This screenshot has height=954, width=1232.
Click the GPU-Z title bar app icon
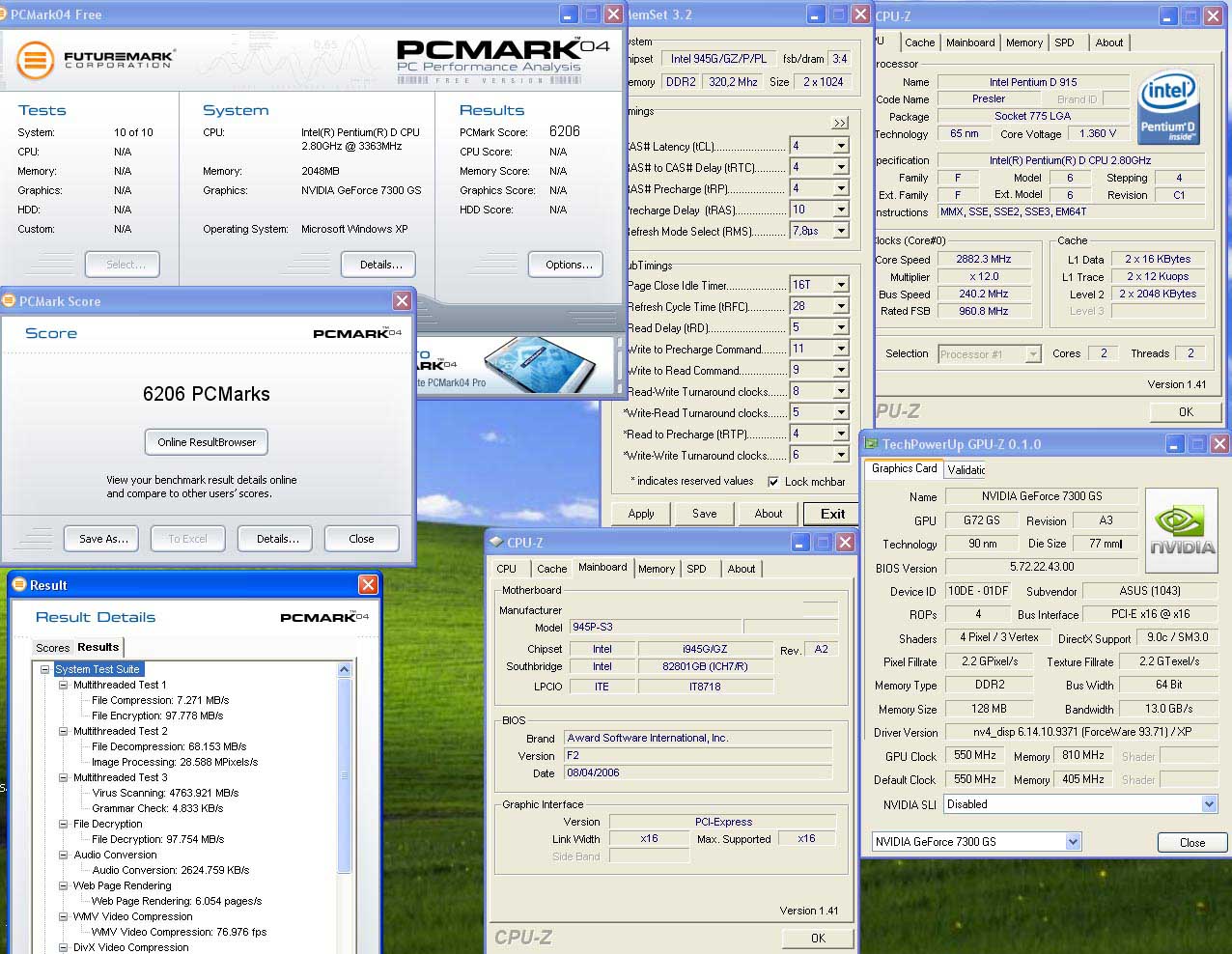point(871,444)
